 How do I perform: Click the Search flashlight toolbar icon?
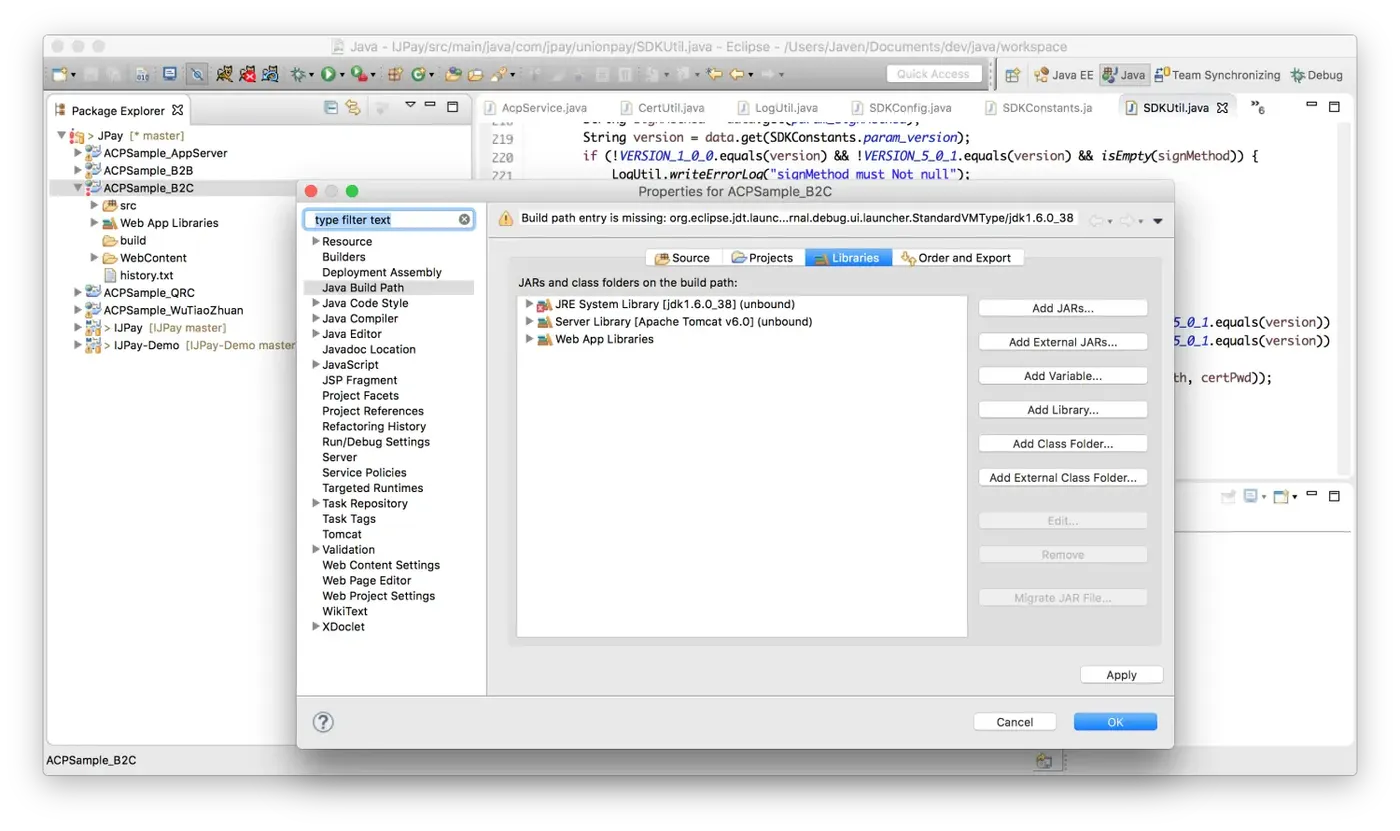click(498, 74)
